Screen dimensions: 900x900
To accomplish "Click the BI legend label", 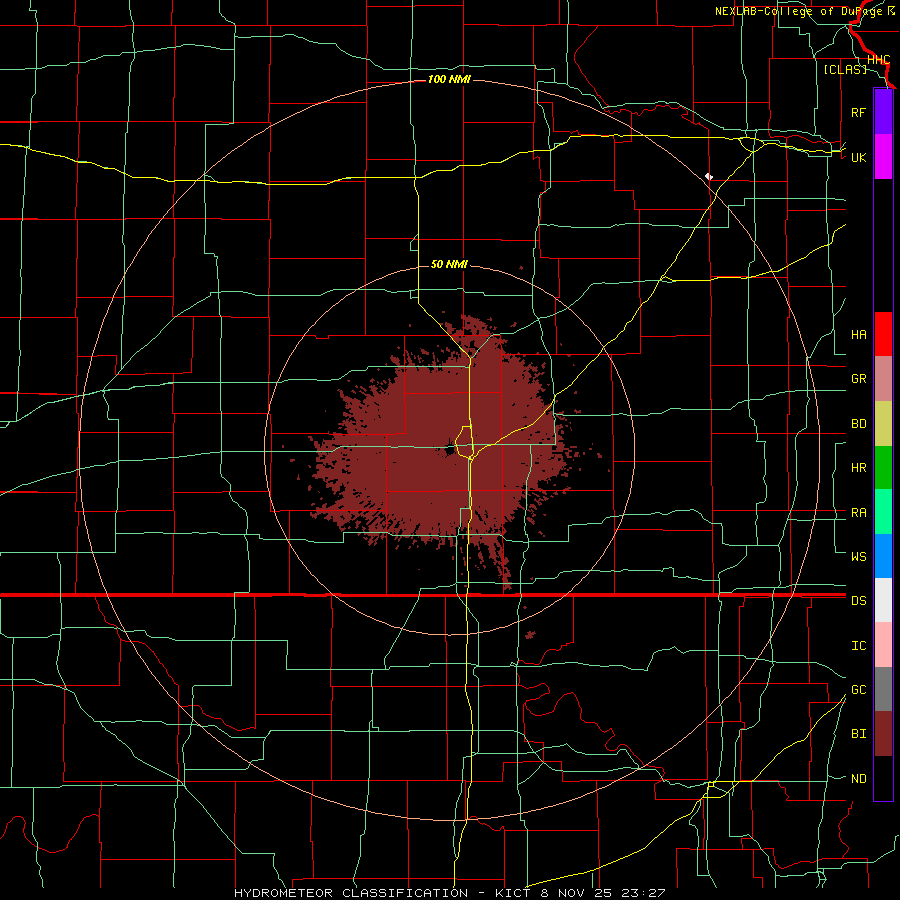I will [858, 734].
